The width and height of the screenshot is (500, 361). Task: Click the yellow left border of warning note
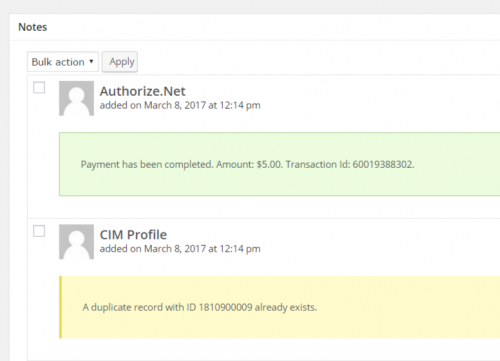[60, 307]
